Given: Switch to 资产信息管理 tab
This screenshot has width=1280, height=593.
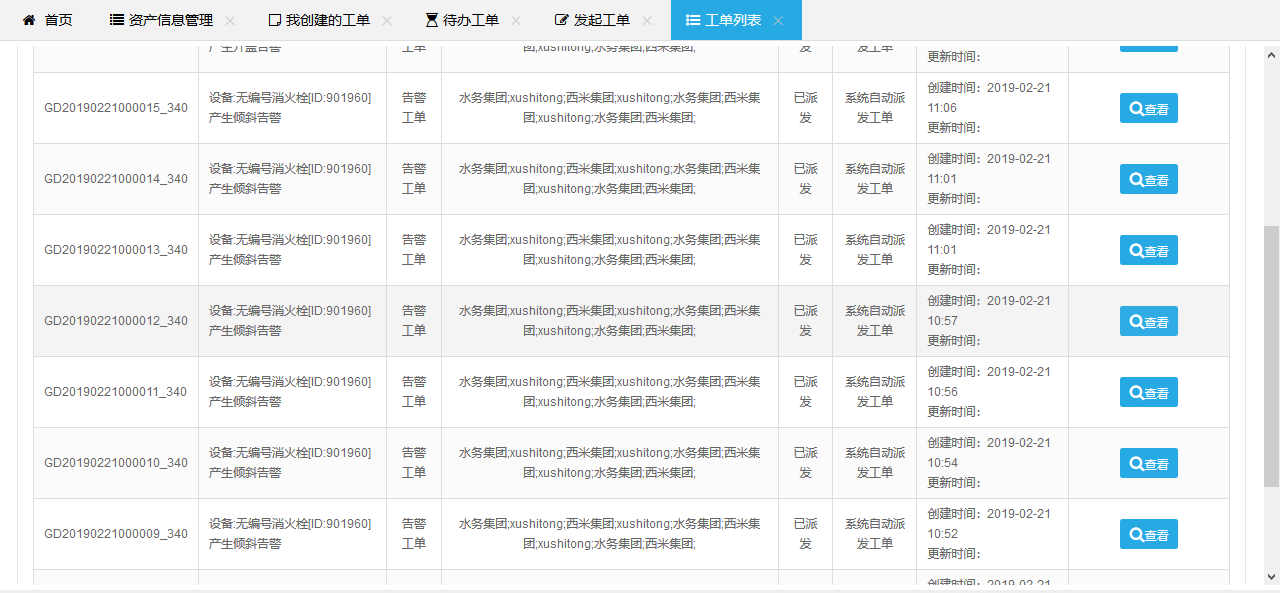Looking at the screenshot, I should coord(160,20).
